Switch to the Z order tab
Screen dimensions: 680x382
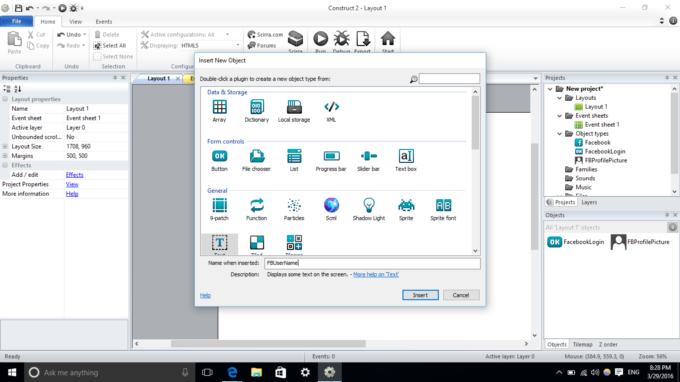pos(608,345)
